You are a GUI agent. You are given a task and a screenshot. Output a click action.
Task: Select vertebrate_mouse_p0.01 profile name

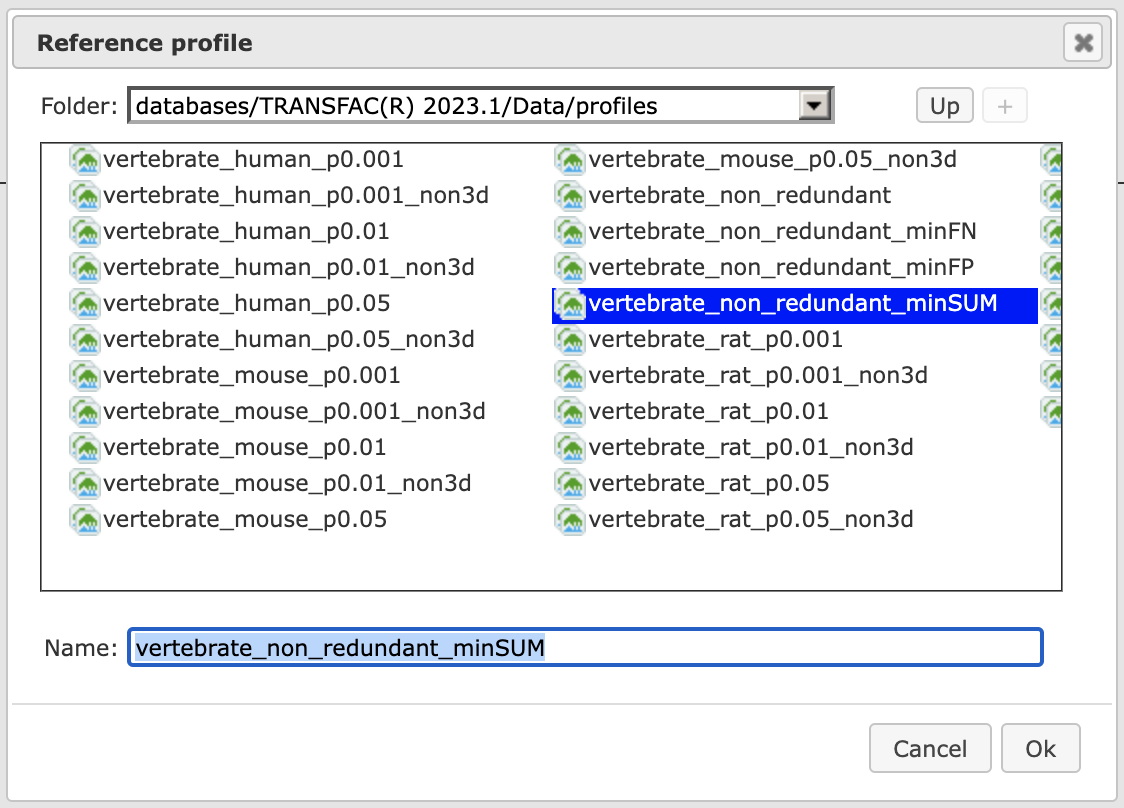(244, 447)
